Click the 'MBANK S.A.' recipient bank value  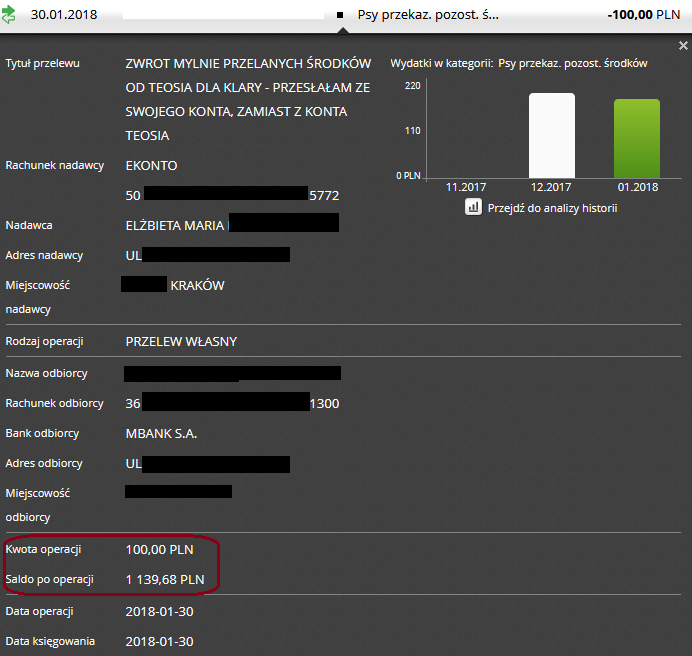[161, 433]
